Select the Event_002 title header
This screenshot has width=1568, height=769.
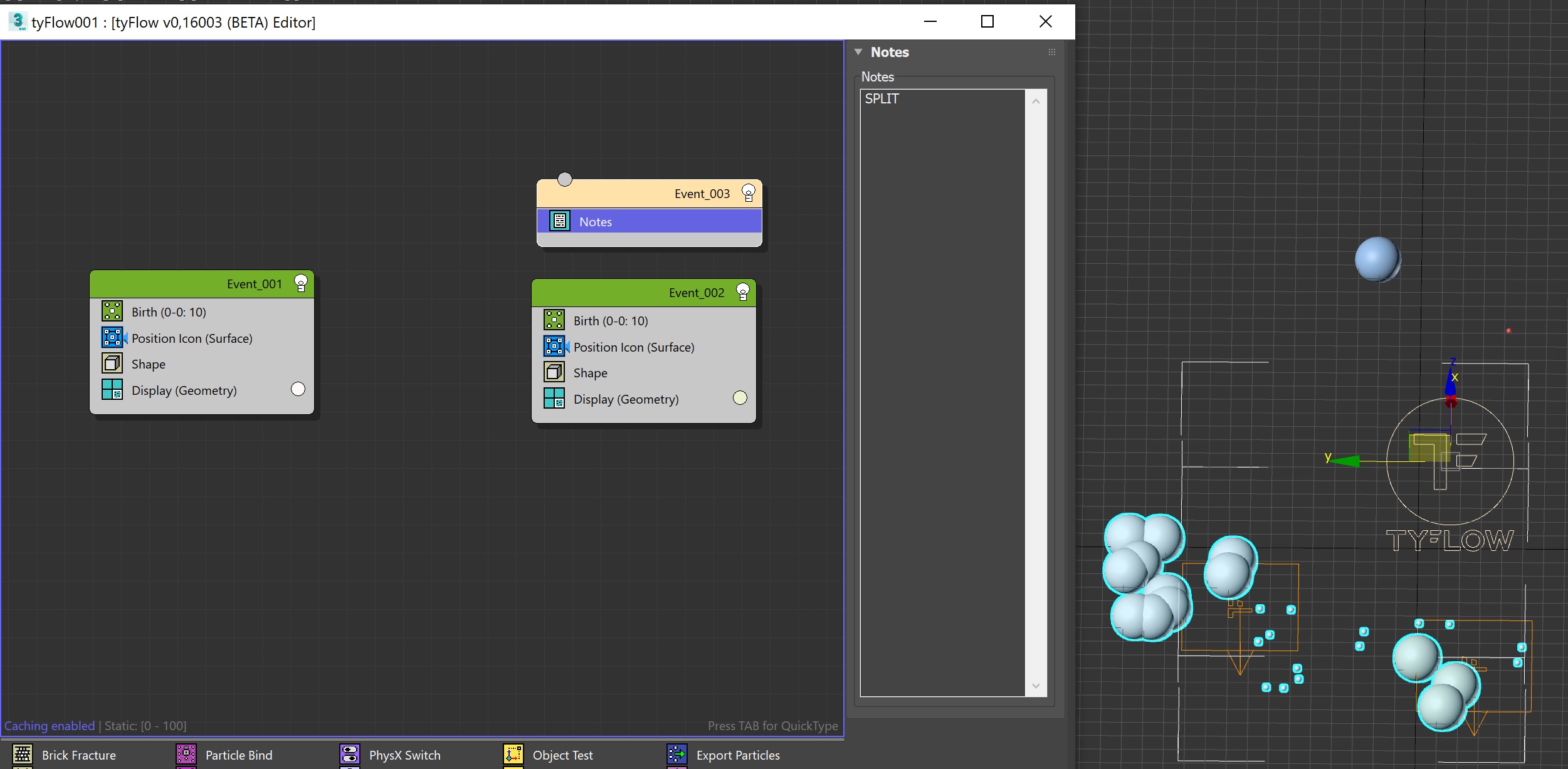pos(643,293)
